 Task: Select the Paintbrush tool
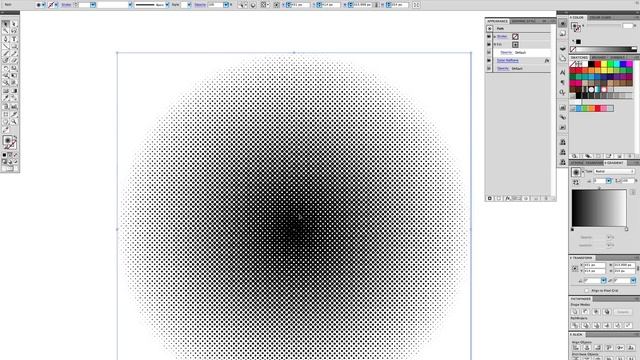click(6, 53)
